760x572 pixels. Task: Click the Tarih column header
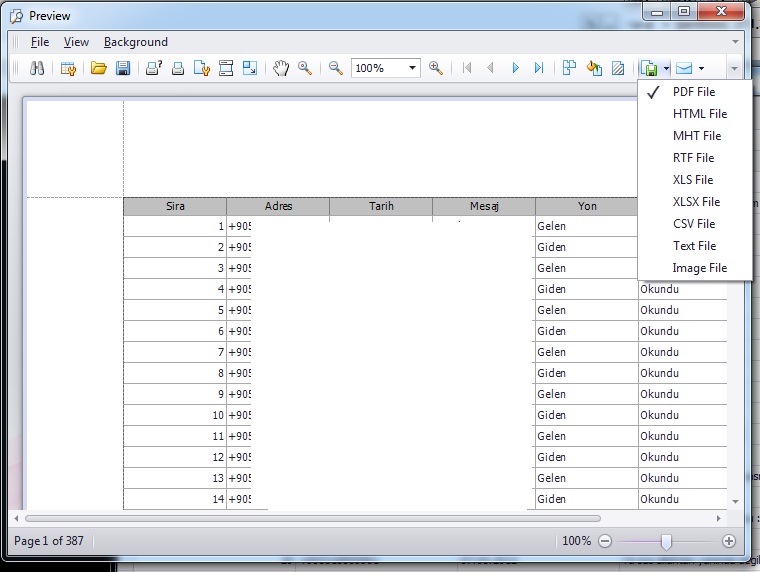(x=381, y=207)
